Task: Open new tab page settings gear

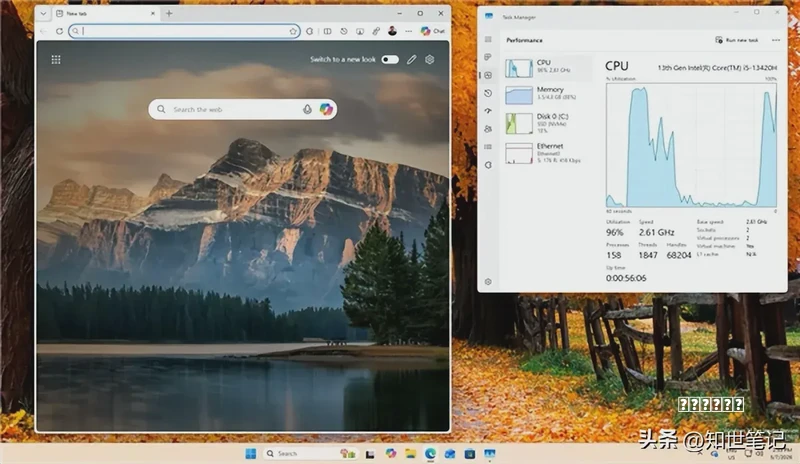Action: pyautogui.click(x=430, y=60)
